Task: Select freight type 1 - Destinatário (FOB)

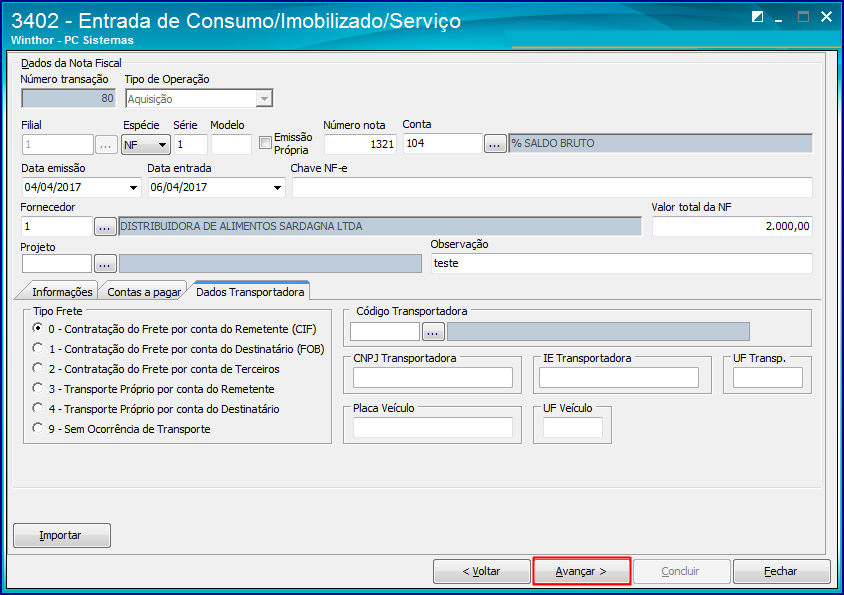Action: point(37,348)
